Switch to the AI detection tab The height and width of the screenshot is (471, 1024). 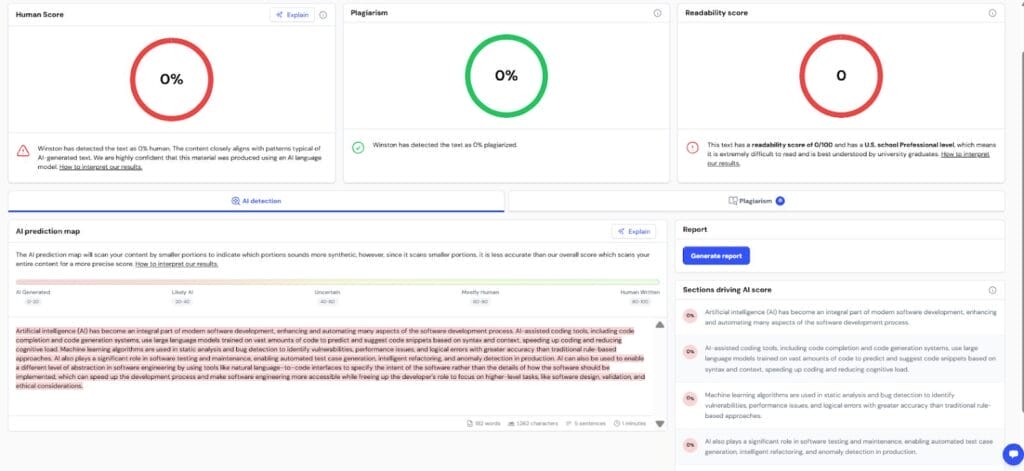click(256, 201)
